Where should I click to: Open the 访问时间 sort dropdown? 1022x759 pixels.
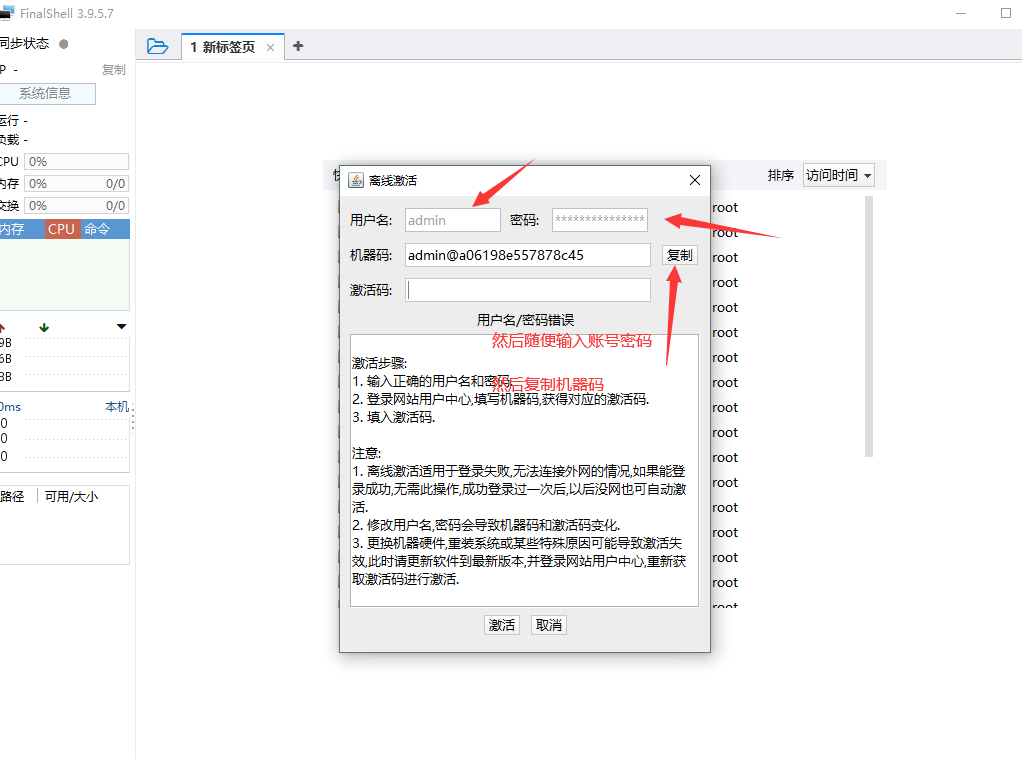838,175
